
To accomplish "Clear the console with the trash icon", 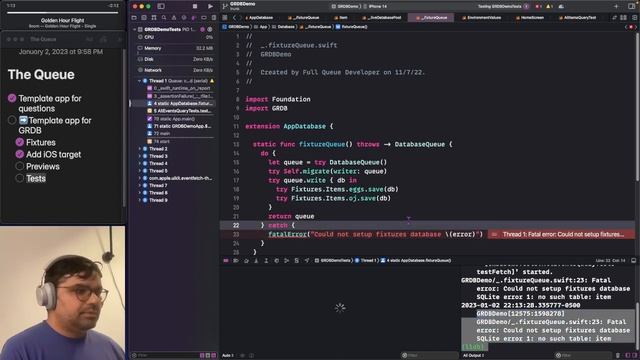I will (x=618, y=356).
